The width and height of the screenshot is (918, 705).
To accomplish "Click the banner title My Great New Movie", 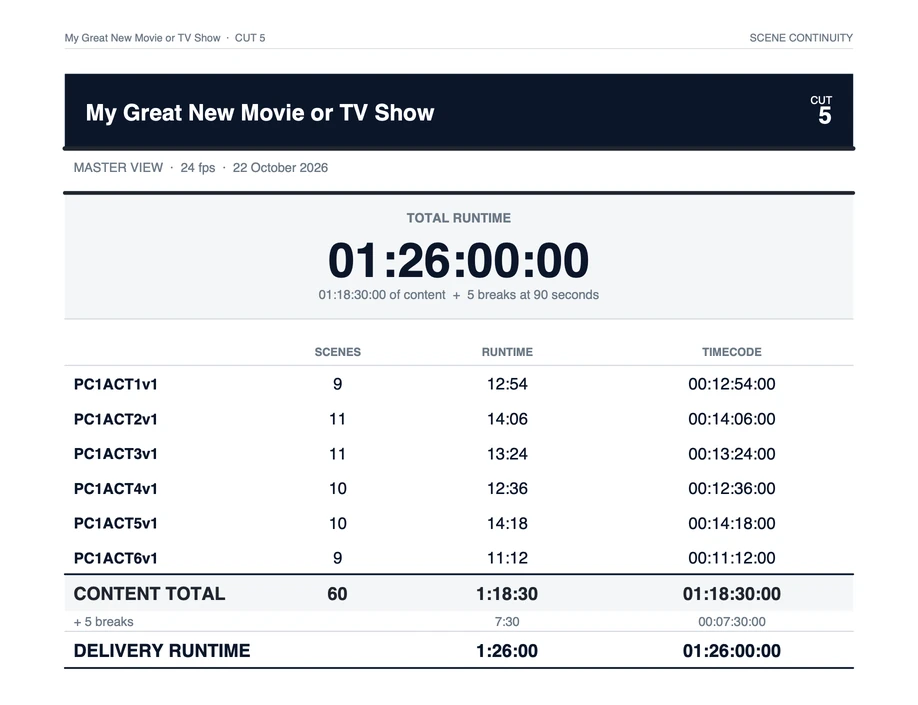I will coord(260,113).
